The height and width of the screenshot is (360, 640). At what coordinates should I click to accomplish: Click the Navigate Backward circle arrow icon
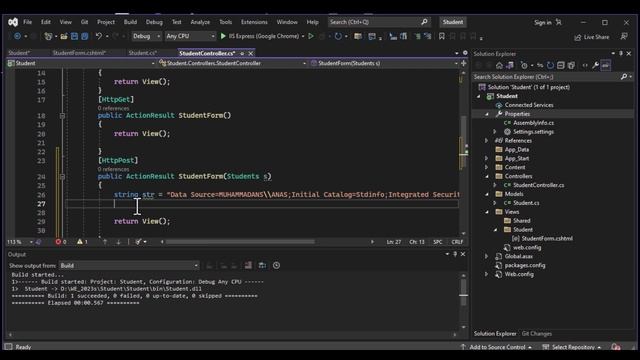point(17,36)
